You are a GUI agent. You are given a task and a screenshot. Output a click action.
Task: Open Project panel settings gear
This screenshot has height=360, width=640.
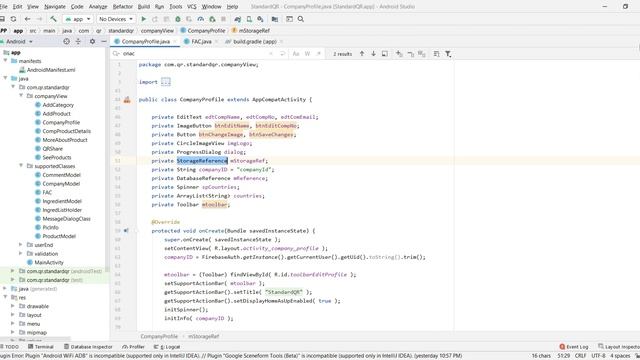coord(92,42)
